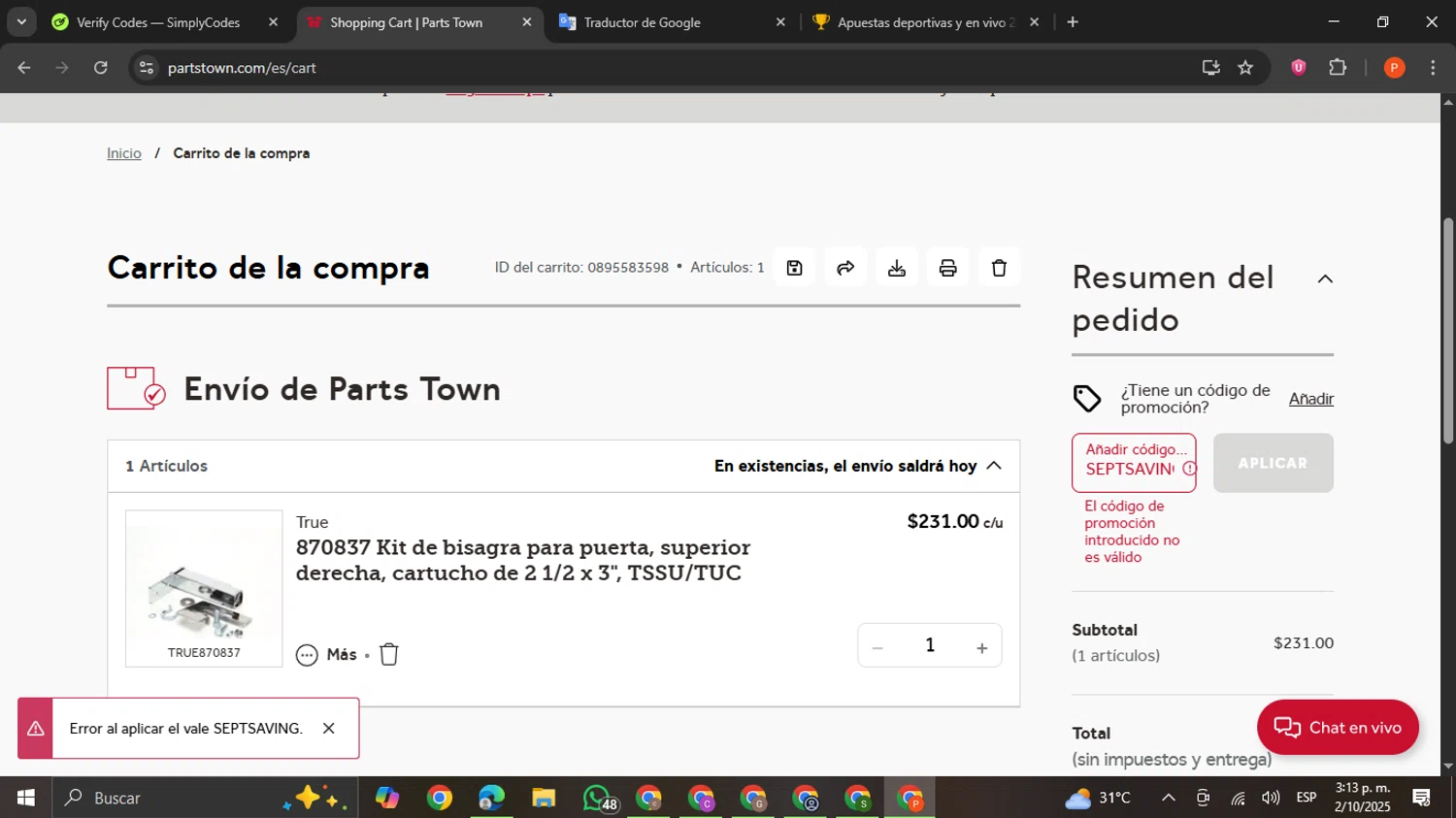Open the 870837 hinge kit product title
This screenshot has width=1456, height=818.
[x=523, y=560]
